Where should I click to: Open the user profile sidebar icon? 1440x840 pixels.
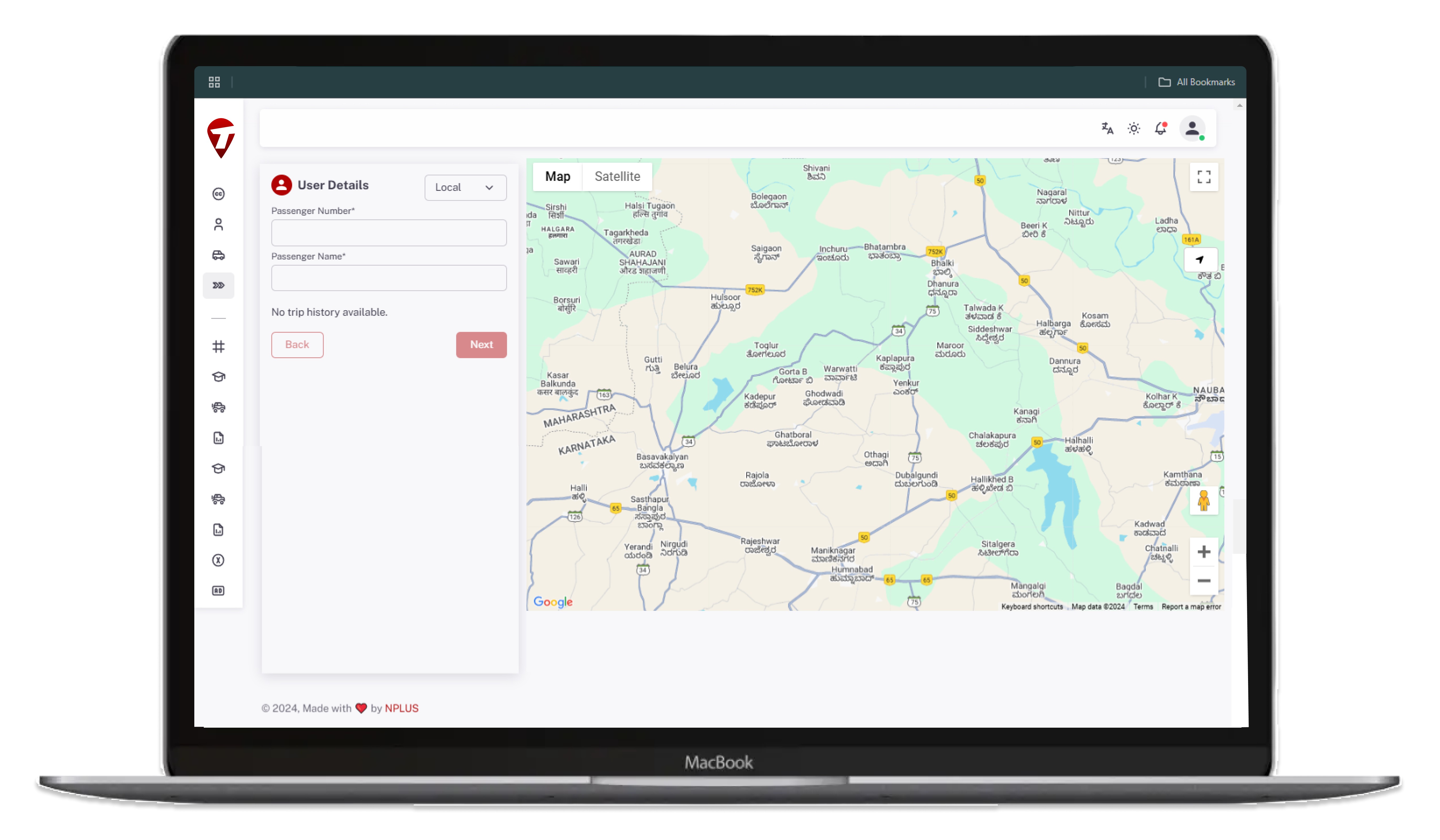[x=218, y=225]
